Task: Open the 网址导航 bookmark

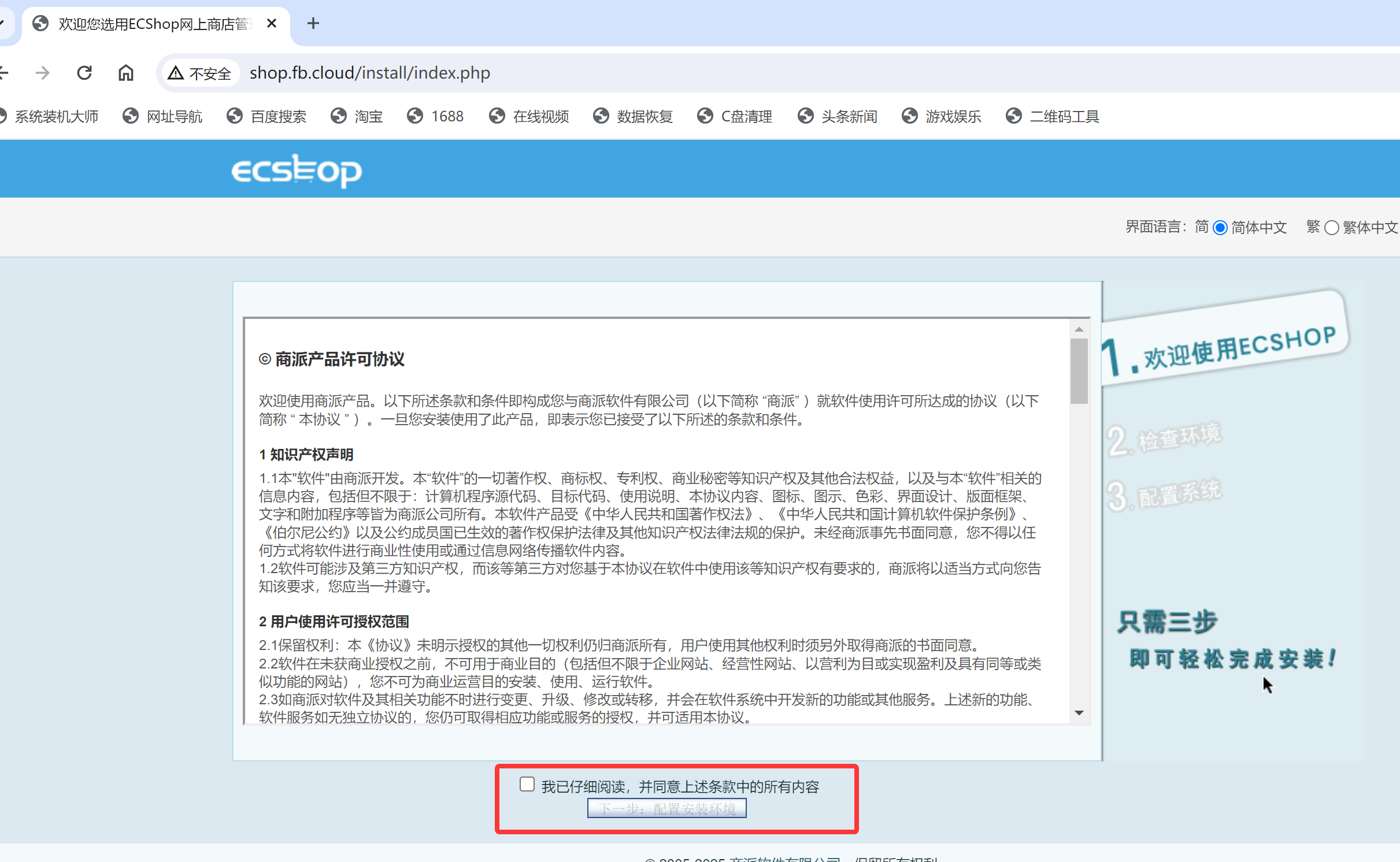Action: coord(162,116)
